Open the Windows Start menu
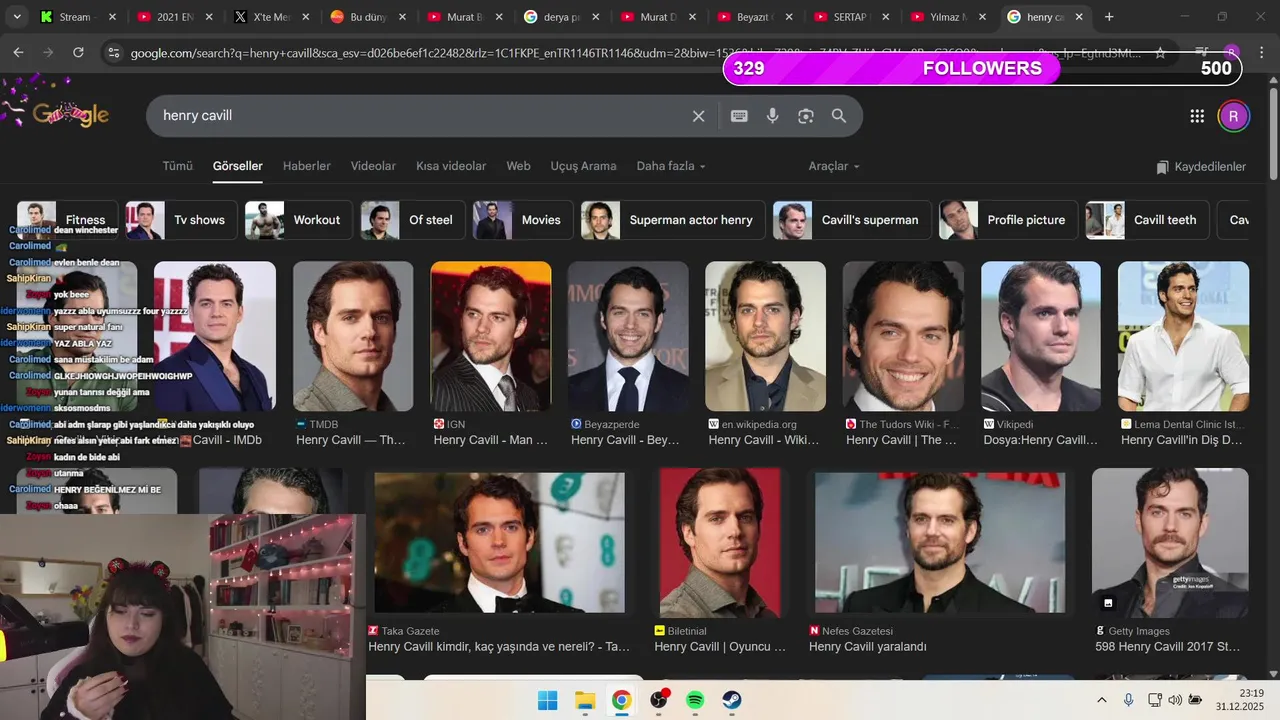This screenshot has height=720, width=1280. (548, 700)
